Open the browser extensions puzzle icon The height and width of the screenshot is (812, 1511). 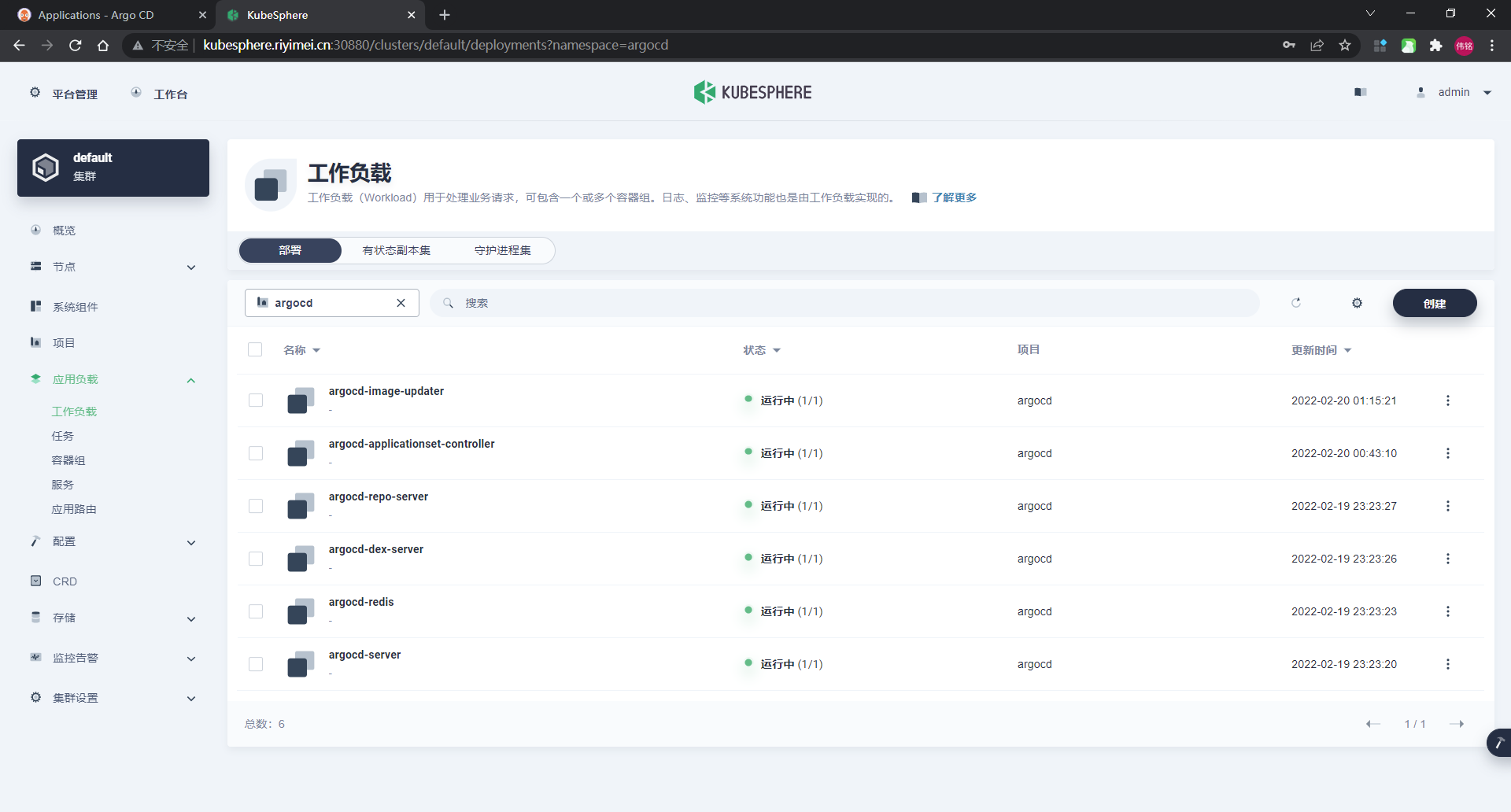1435,46
